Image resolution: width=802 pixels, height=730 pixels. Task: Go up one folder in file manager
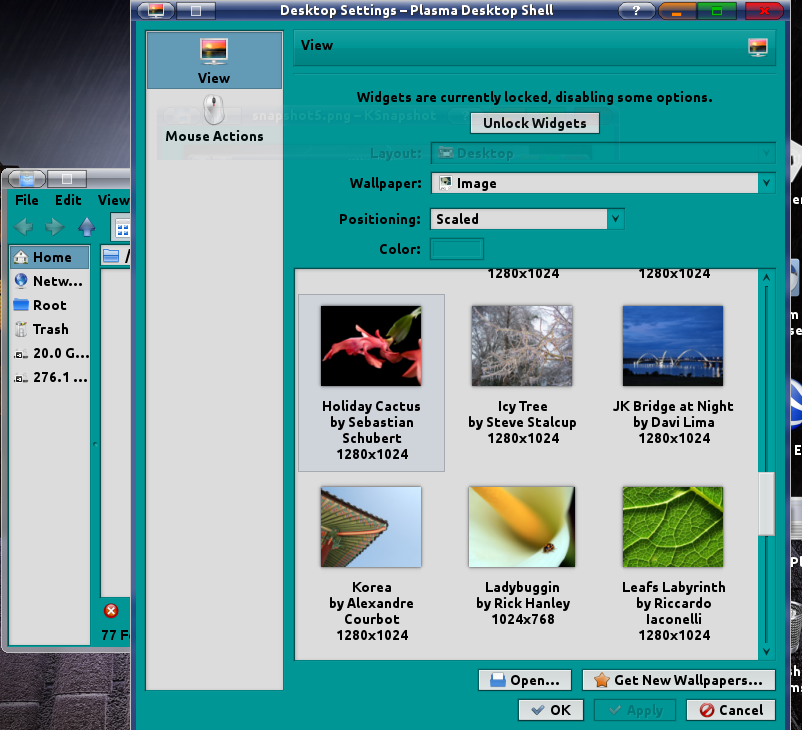[x=86, y=227]
